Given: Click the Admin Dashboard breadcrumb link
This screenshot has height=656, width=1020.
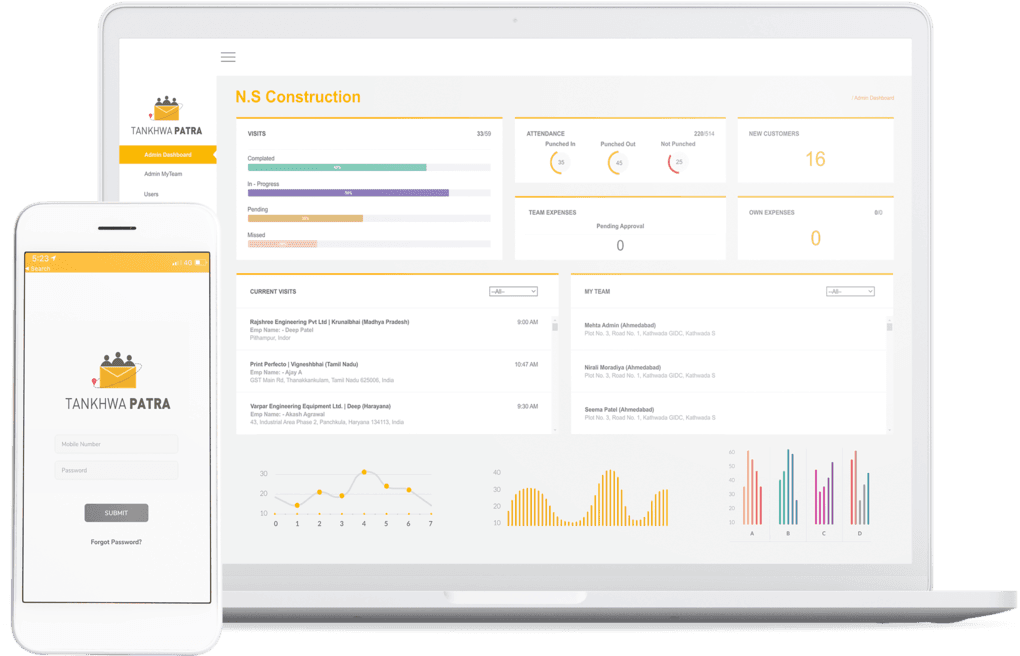Looking at the screenshot, I should tap(873, 98).
